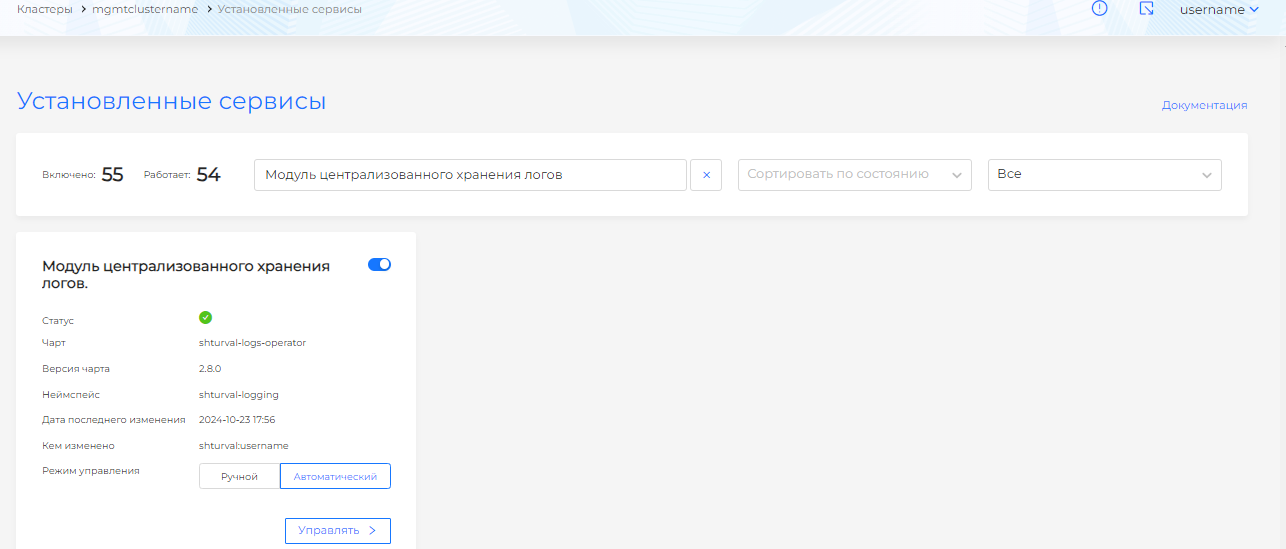This screenshot has width=1286, height=549.
Task: Click the square arrow icon beside username
Action: (1147, 9)
